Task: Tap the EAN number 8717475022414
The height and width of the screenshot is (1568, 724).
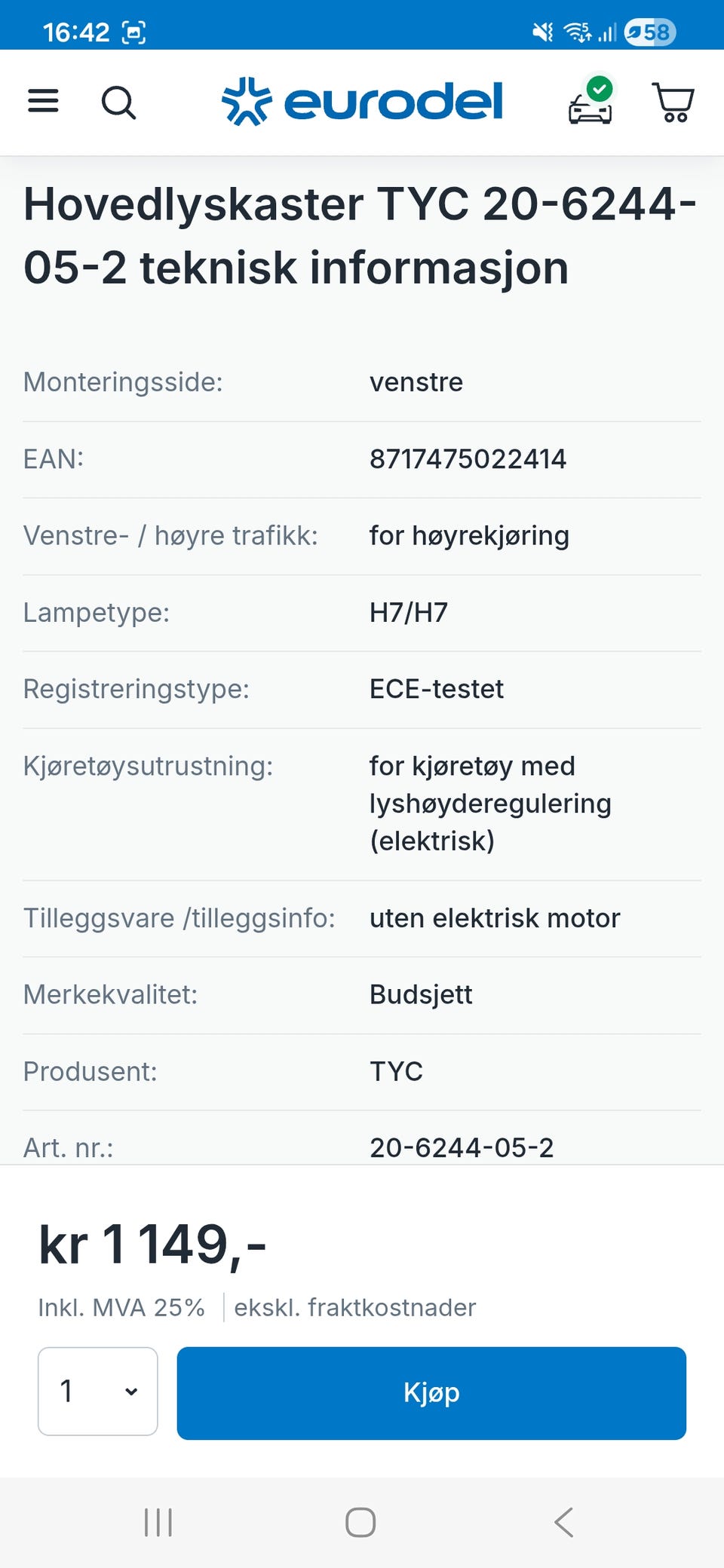Action: 468,459
